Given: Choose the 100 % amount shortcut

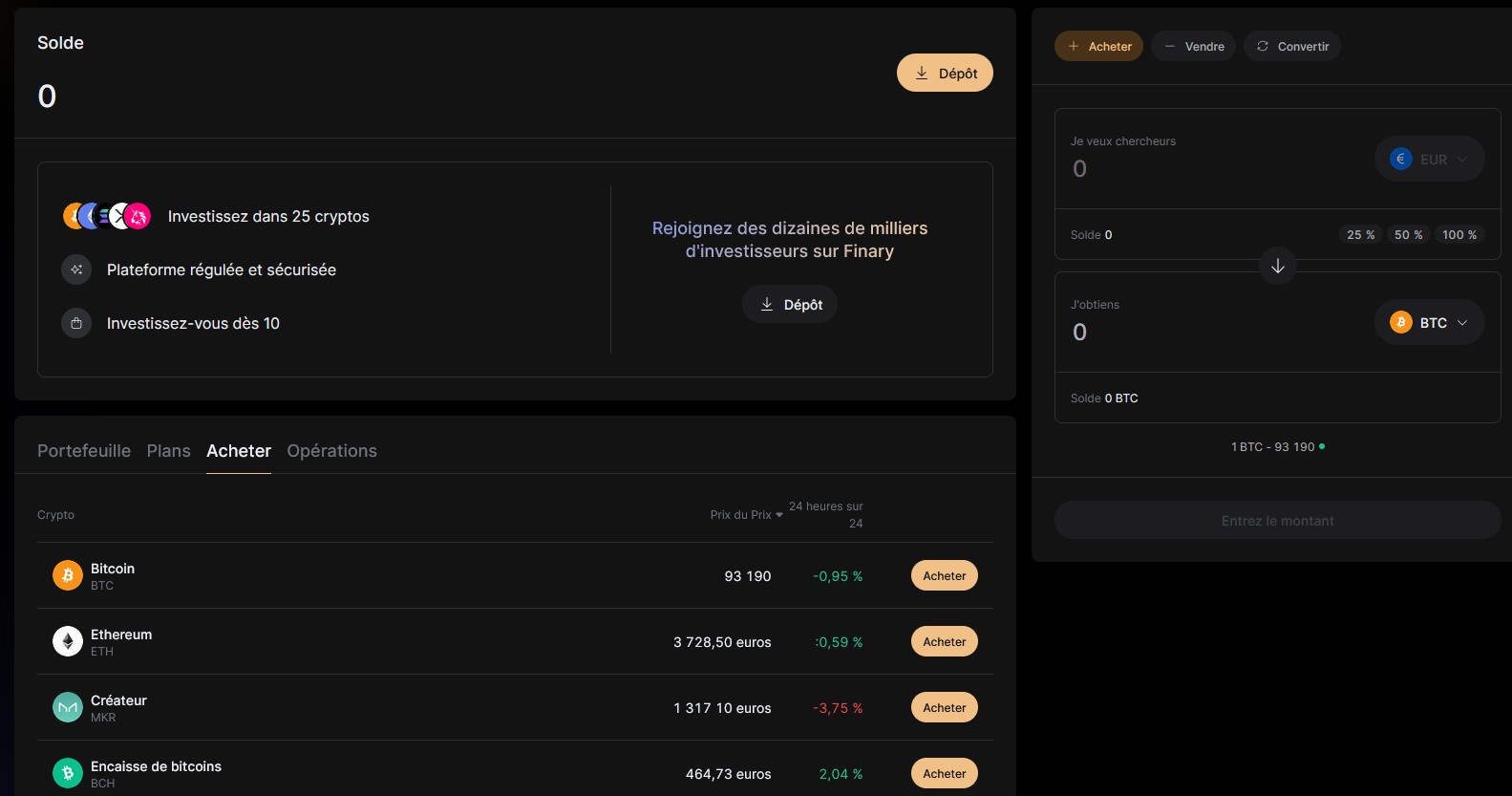Looking at the screenshot, I should click(1459, 234).
